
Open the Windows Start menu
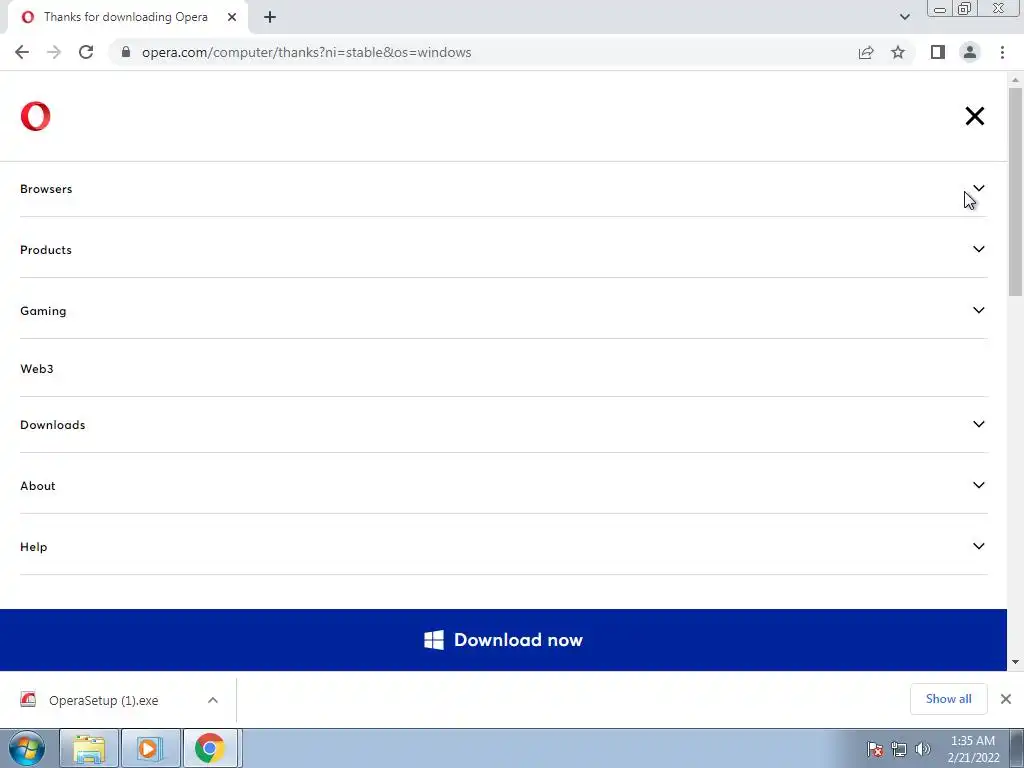pos(27,748)
